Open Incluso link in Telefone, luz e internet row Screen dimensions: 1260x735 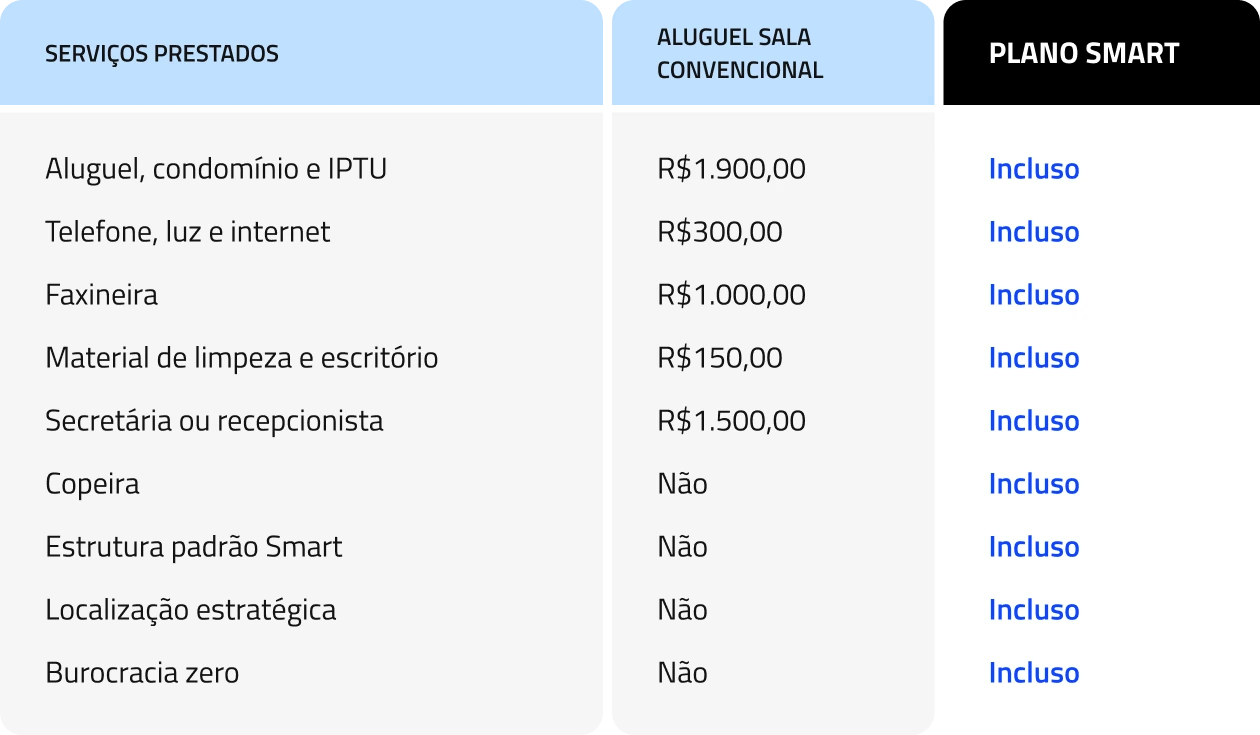click(1034, 232)
